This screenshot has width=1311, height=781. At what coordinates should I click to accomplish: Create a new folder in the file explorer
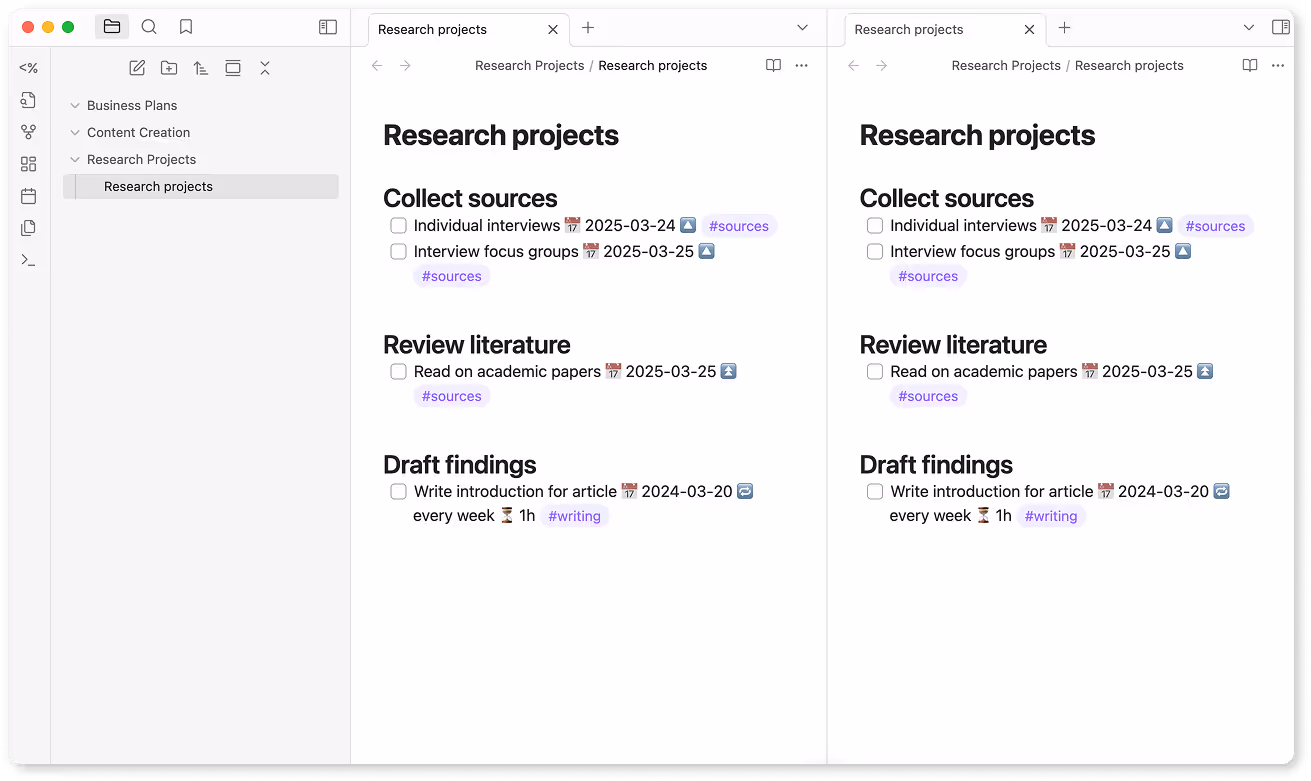(x=169, y=67)
